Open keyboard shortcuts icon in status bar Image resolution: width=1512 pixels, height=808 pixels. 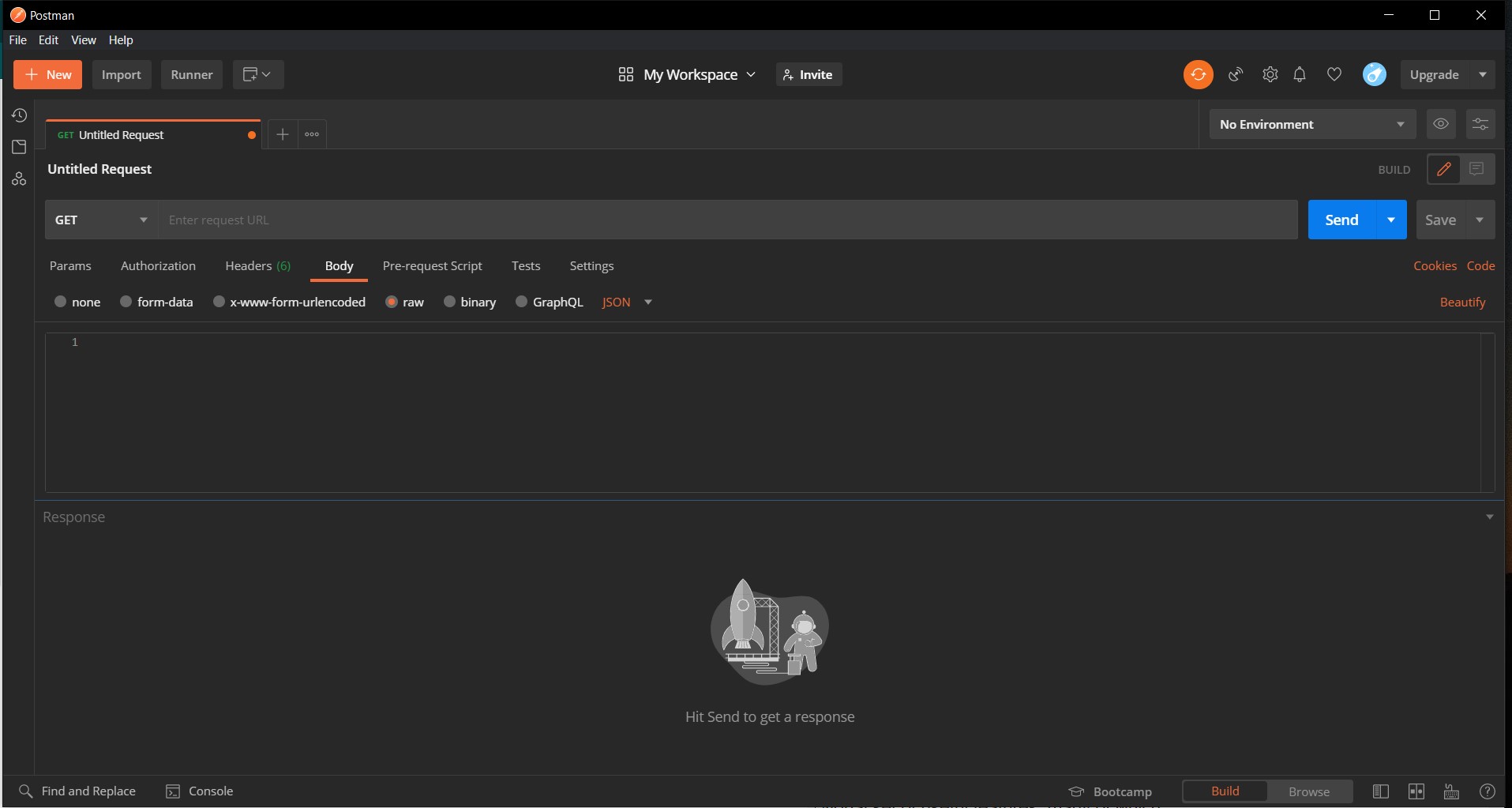(x=1451, y=791)
